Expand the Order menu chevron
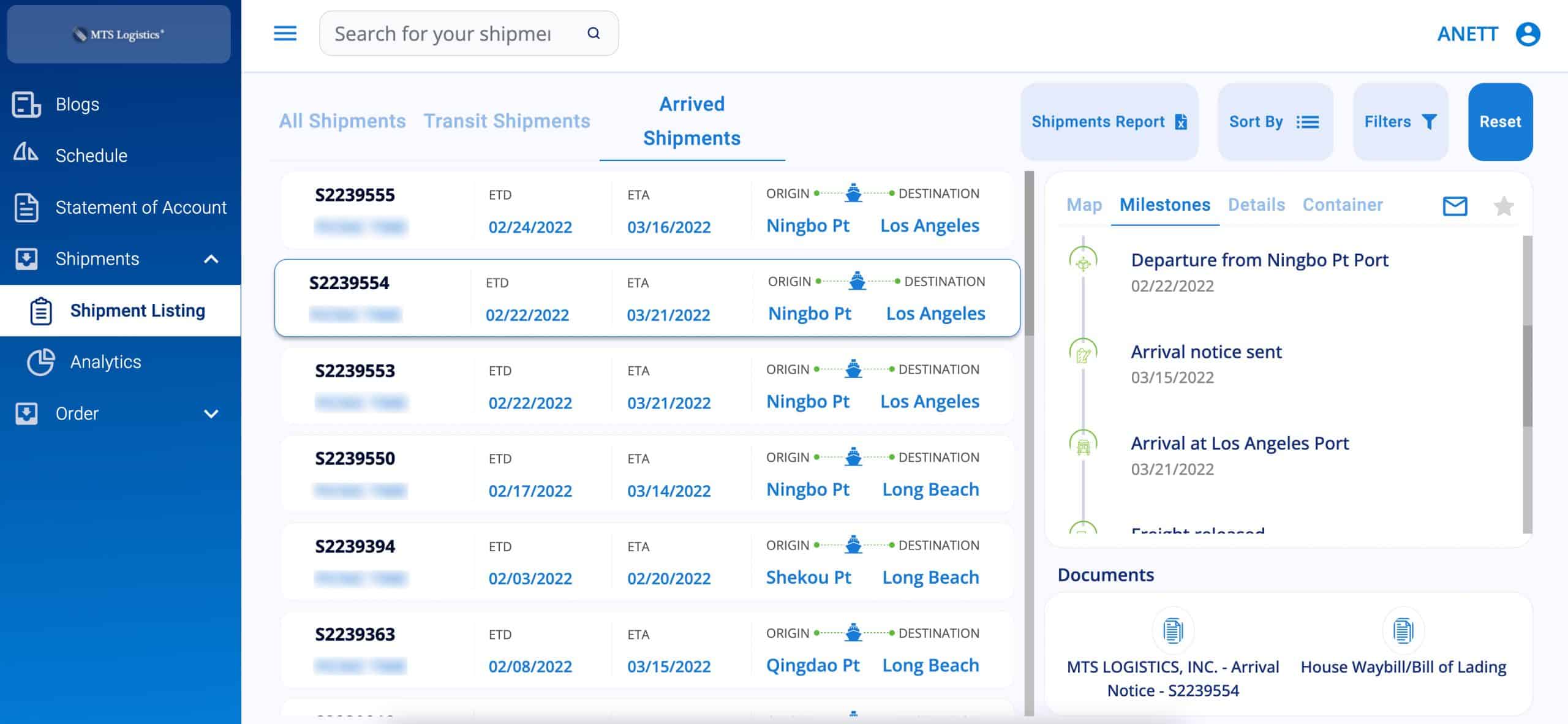Image resolution: width=1568 pixels, height=724 pixels. [x=211, y=413]
